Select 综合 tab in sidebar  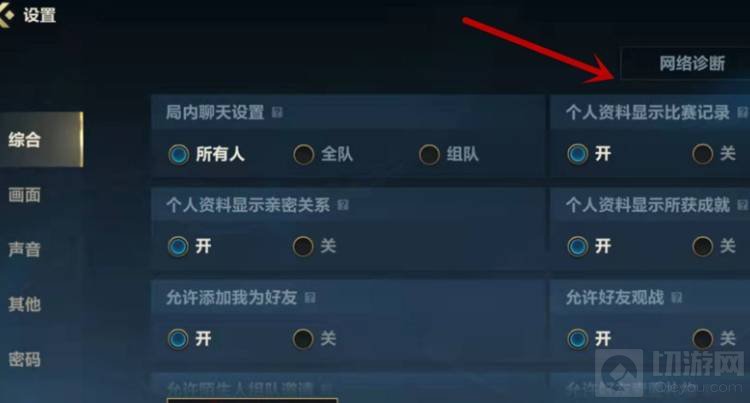pyautogui.click(x=42, y=140)
